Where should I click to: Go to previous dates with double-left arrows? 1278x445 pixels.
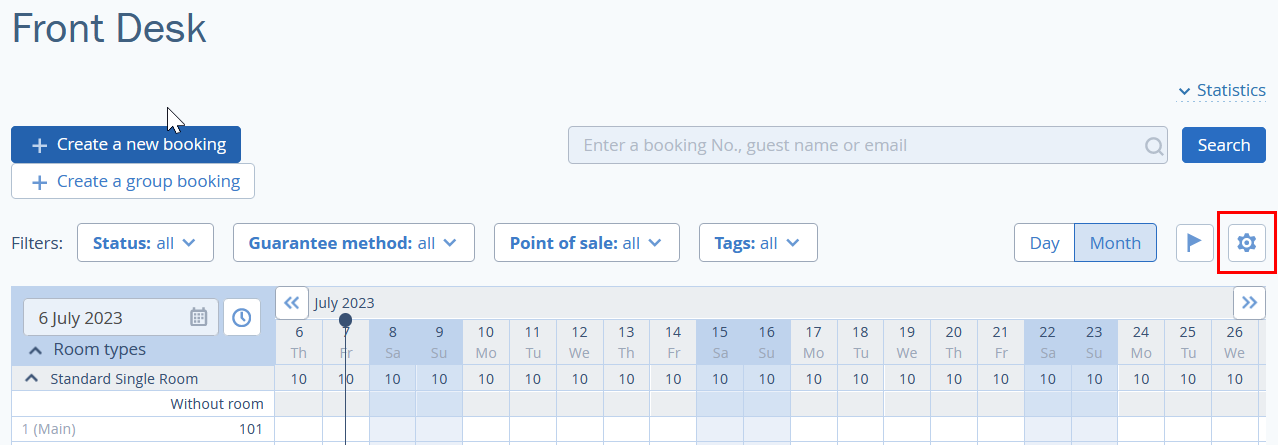291,302
